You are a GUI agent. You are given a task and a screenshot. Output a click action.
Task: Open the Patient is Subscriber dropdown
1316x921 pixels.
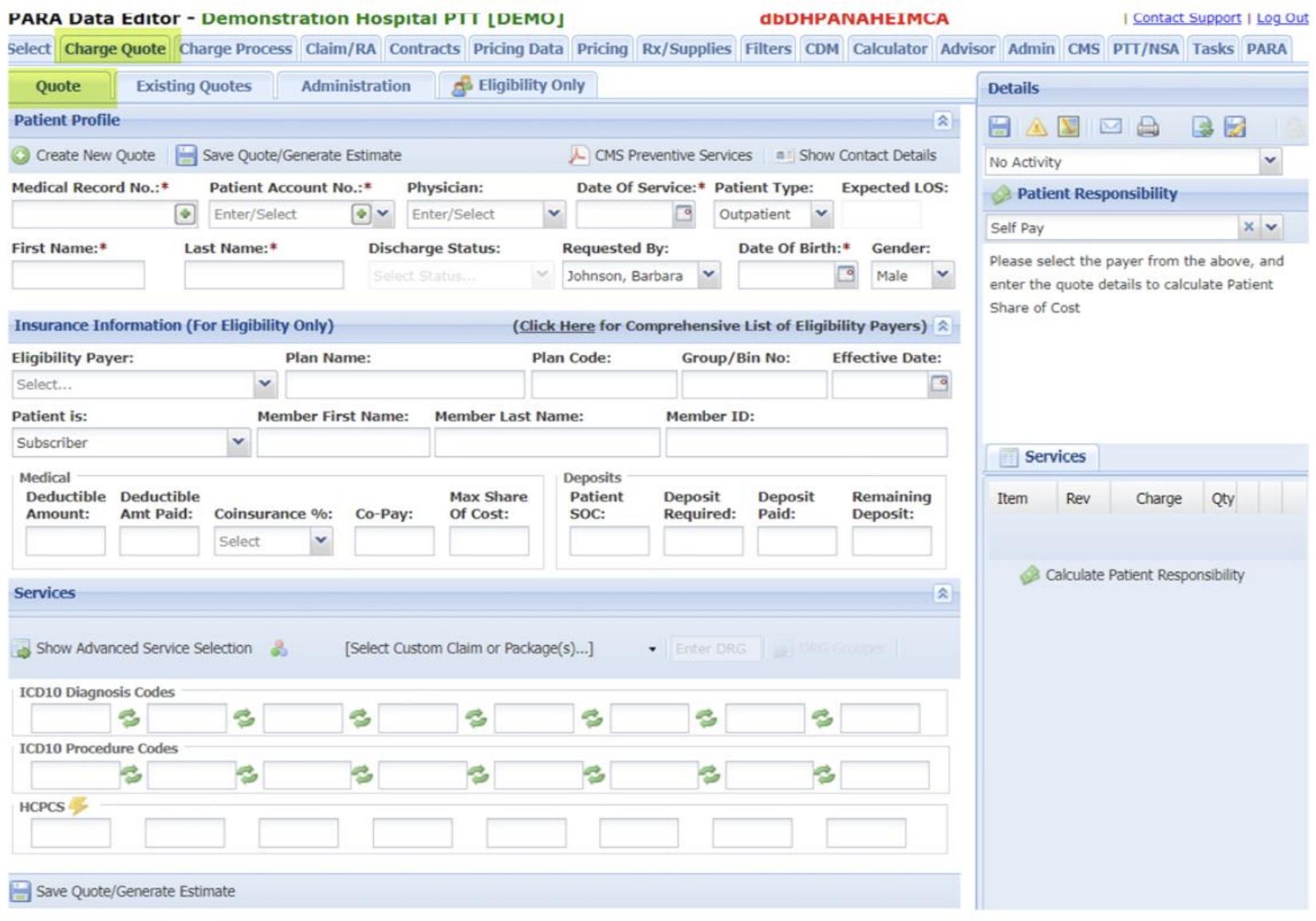point(238,443)
